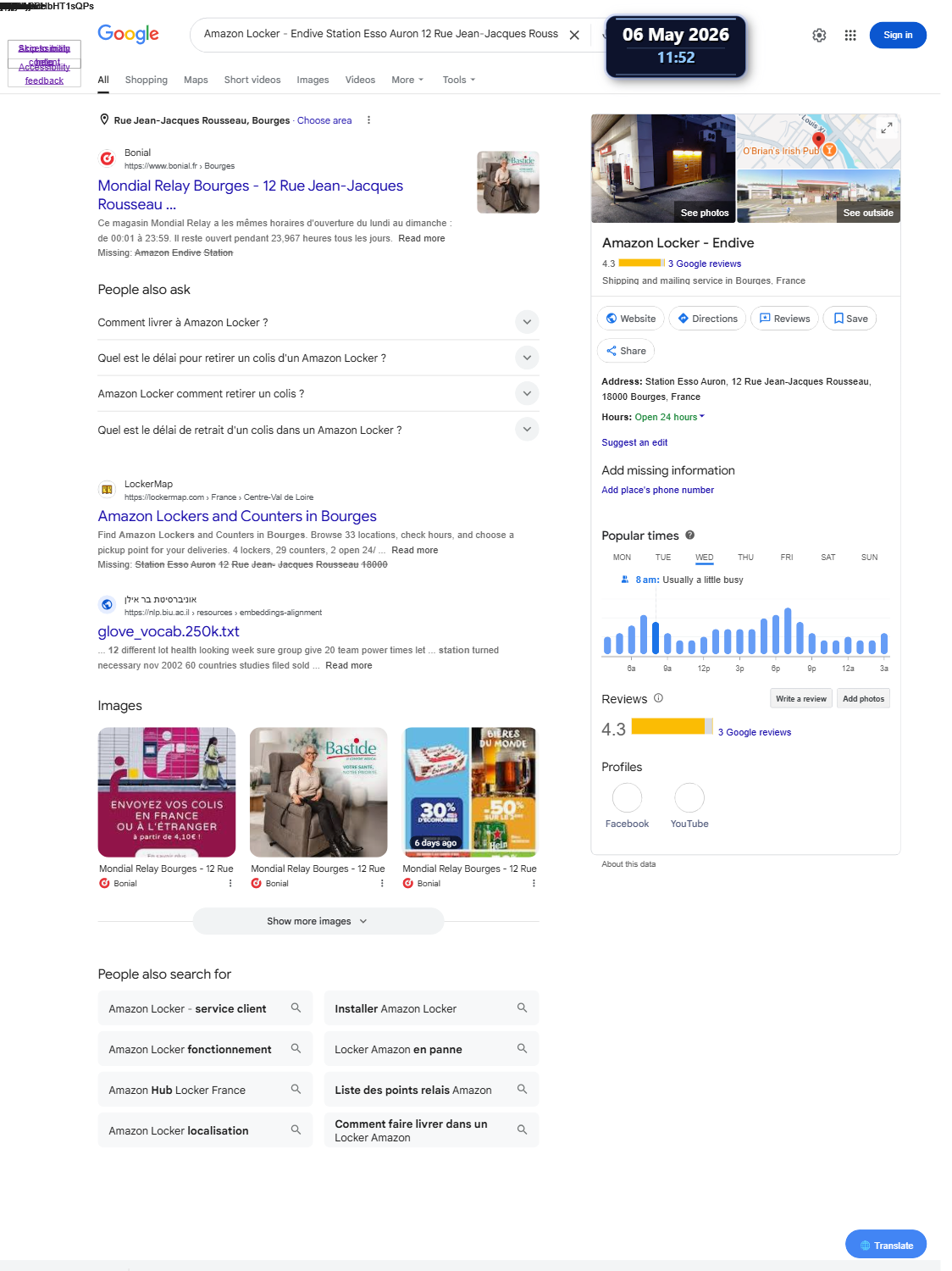Screen dimensions: 952x1271
Task: Open the YouTube profile icon
Action: pyautogui.click(x=689, y=797)
